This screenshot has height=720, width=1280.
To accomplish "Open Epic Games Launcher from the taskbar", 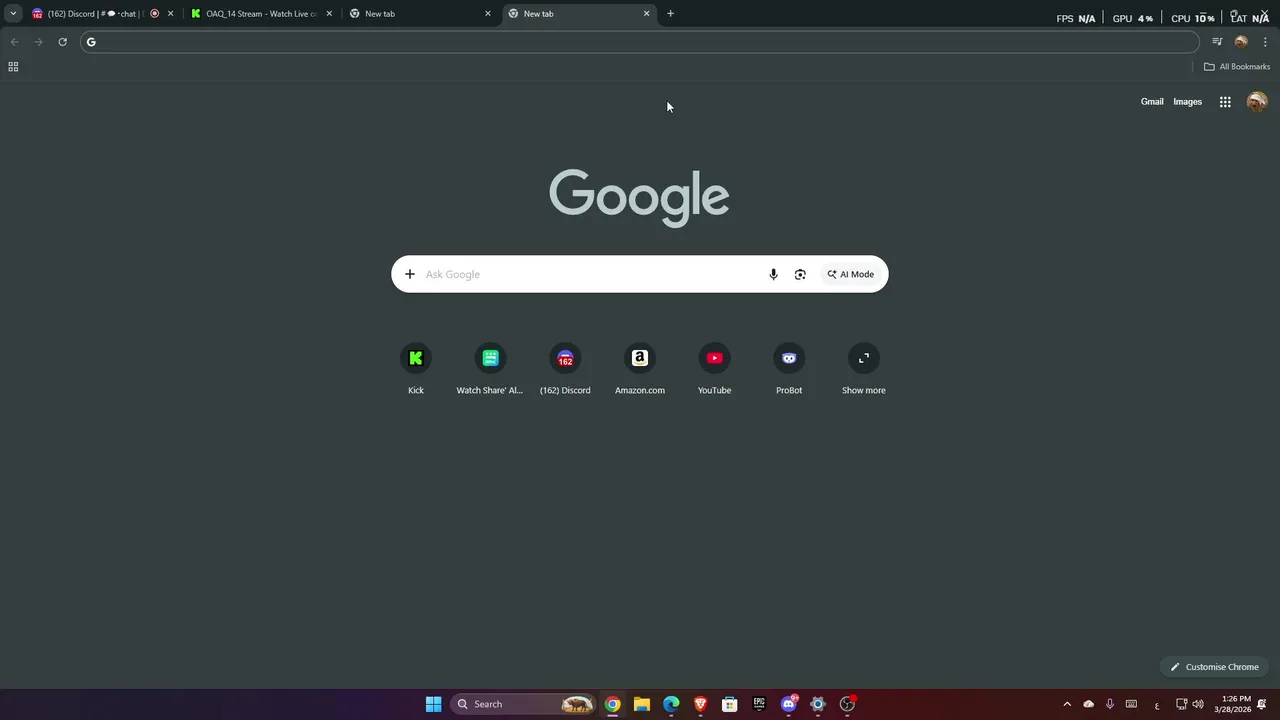I will tap(759, 704).
